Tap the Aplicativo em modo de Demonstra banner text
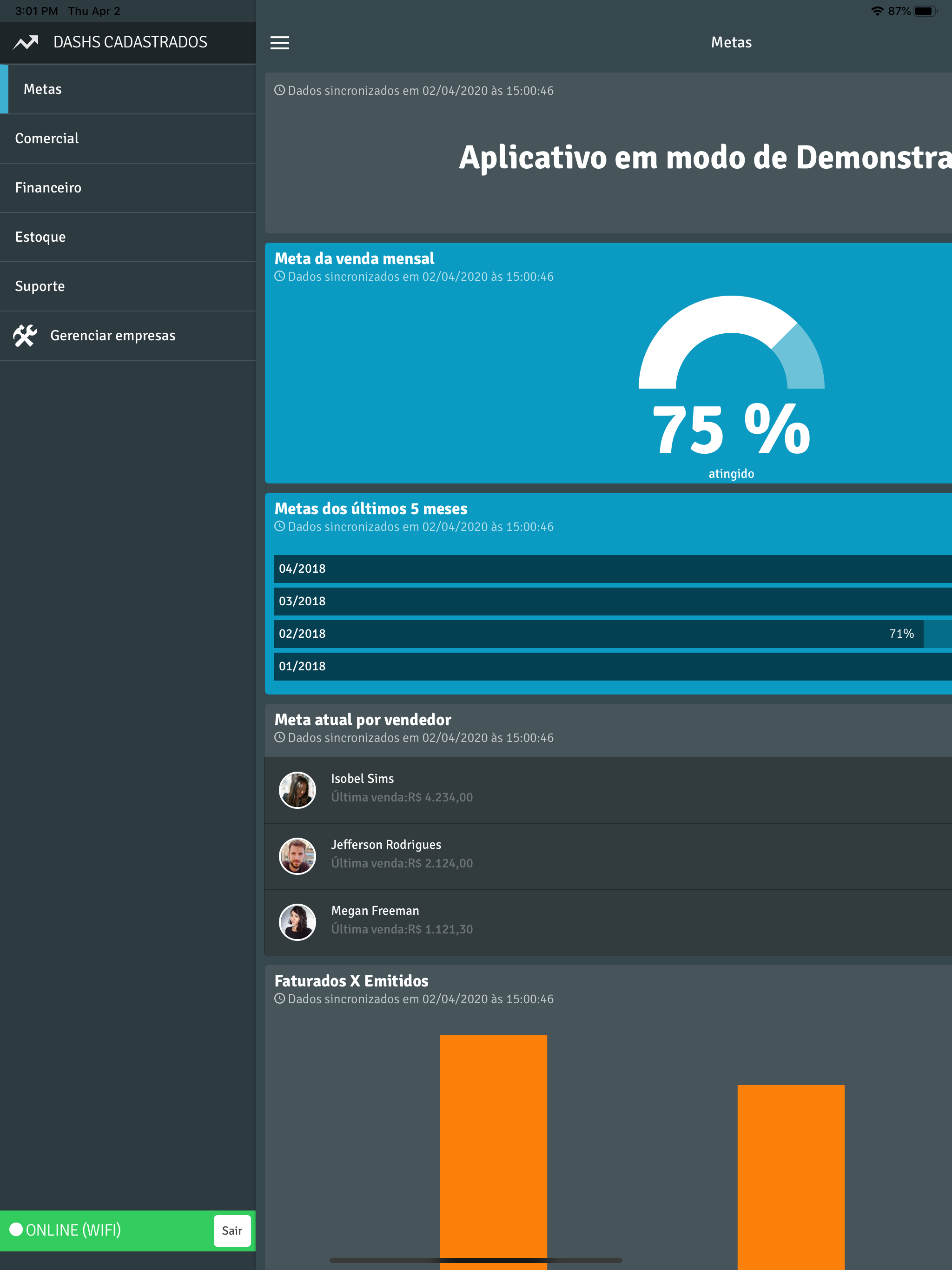This screenshot has width=952, height=1270. pos(705,157)
